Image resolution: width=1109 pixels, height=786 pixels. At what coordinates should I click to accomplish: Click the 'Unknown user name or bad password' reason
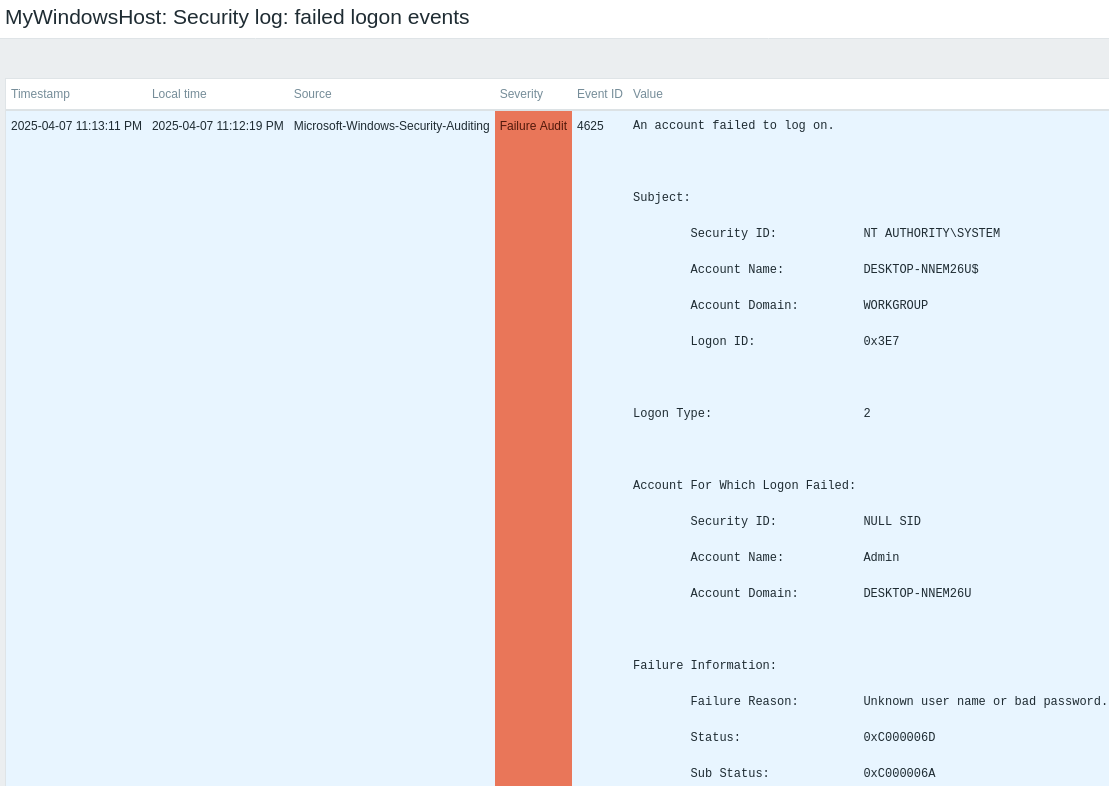coord(985,702)
